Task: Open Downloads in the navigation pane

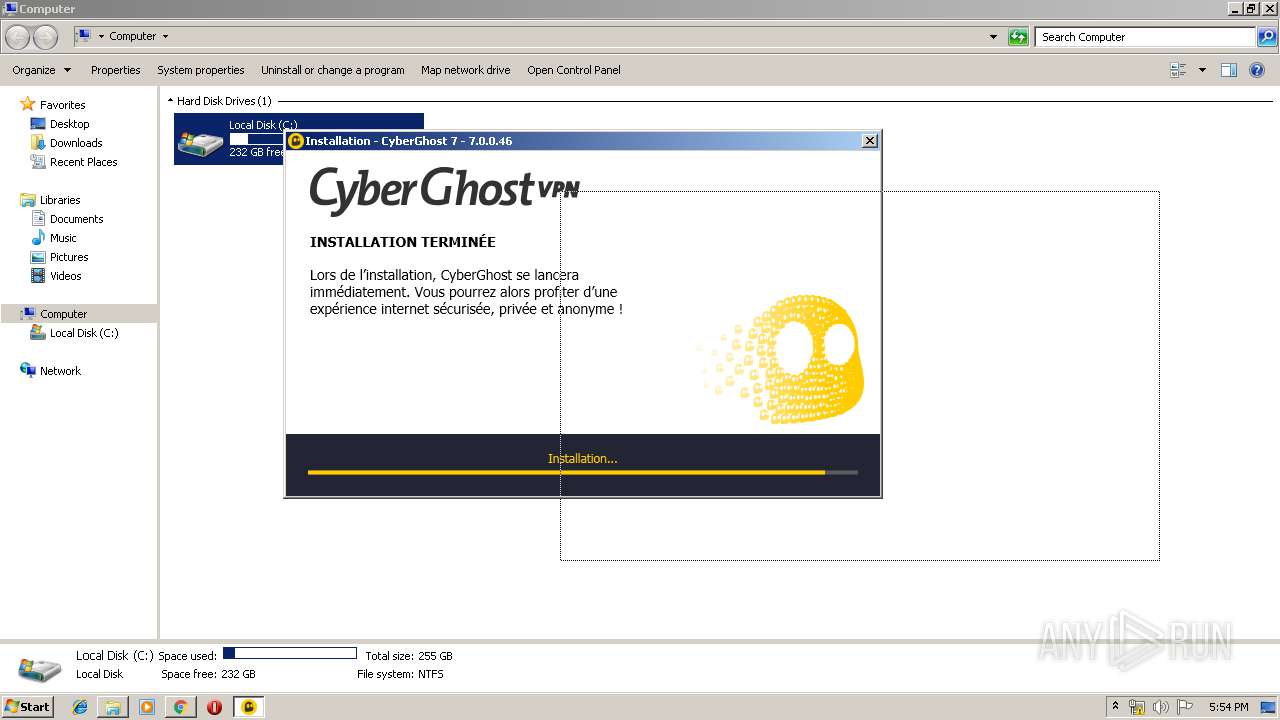Action: tap(76, 143)
